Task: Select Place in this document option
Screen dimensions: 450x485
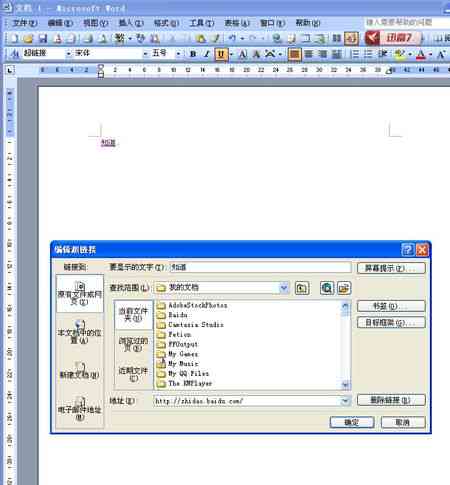Action: pyautogui.click(x=80, y=332)
